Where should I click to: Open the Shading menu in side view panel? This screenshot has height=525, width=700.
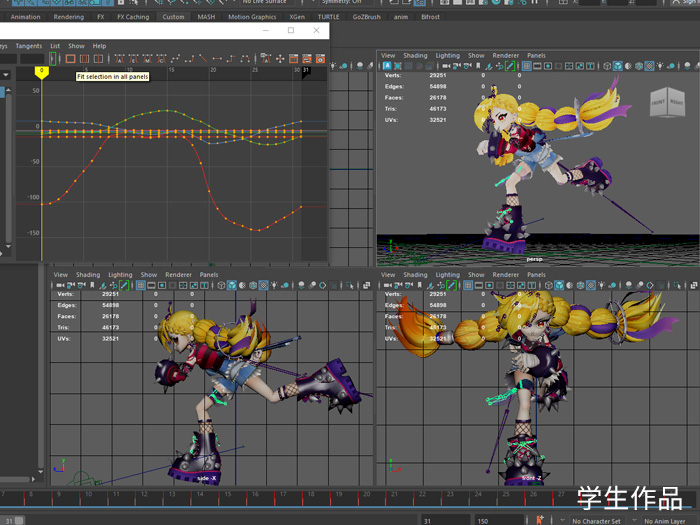coord(88,274)
